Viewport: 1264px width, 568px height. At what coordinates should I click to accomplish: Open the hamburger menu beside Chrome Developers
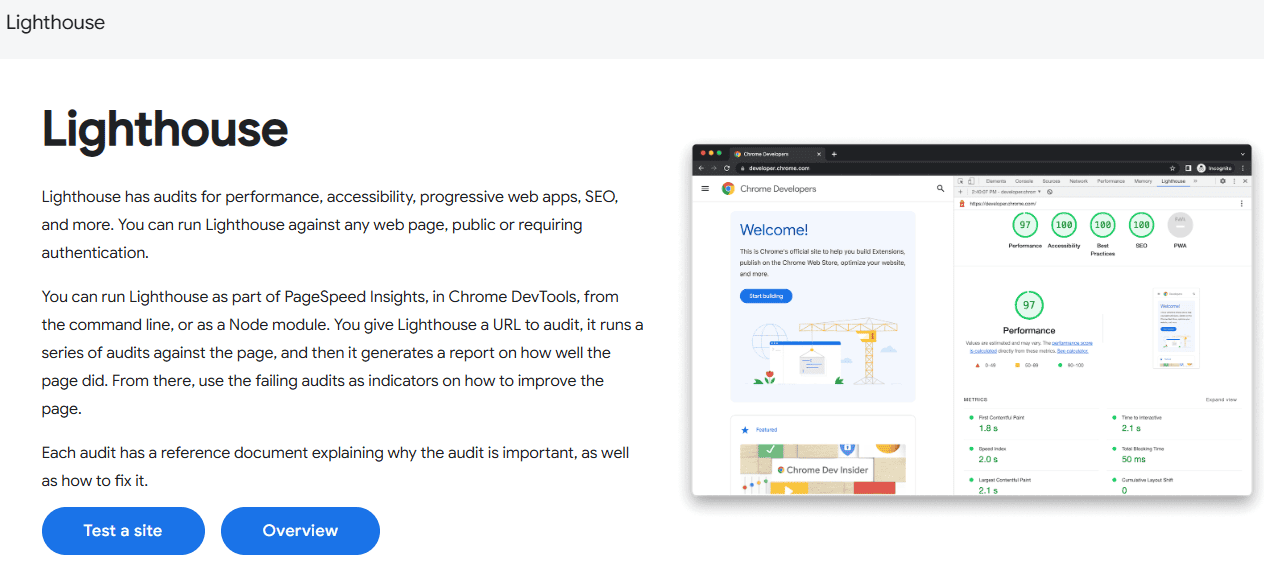tap(705, 188)
